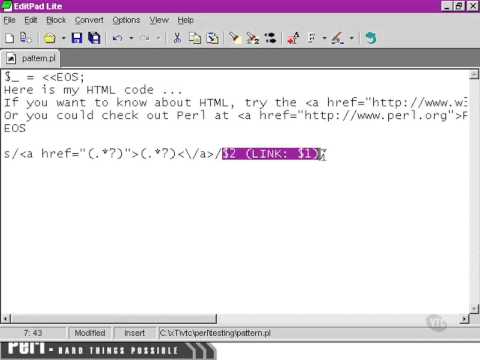Open Find with the flashlight icon
This screenshot has height=360, width=480.
click(235, 38)
